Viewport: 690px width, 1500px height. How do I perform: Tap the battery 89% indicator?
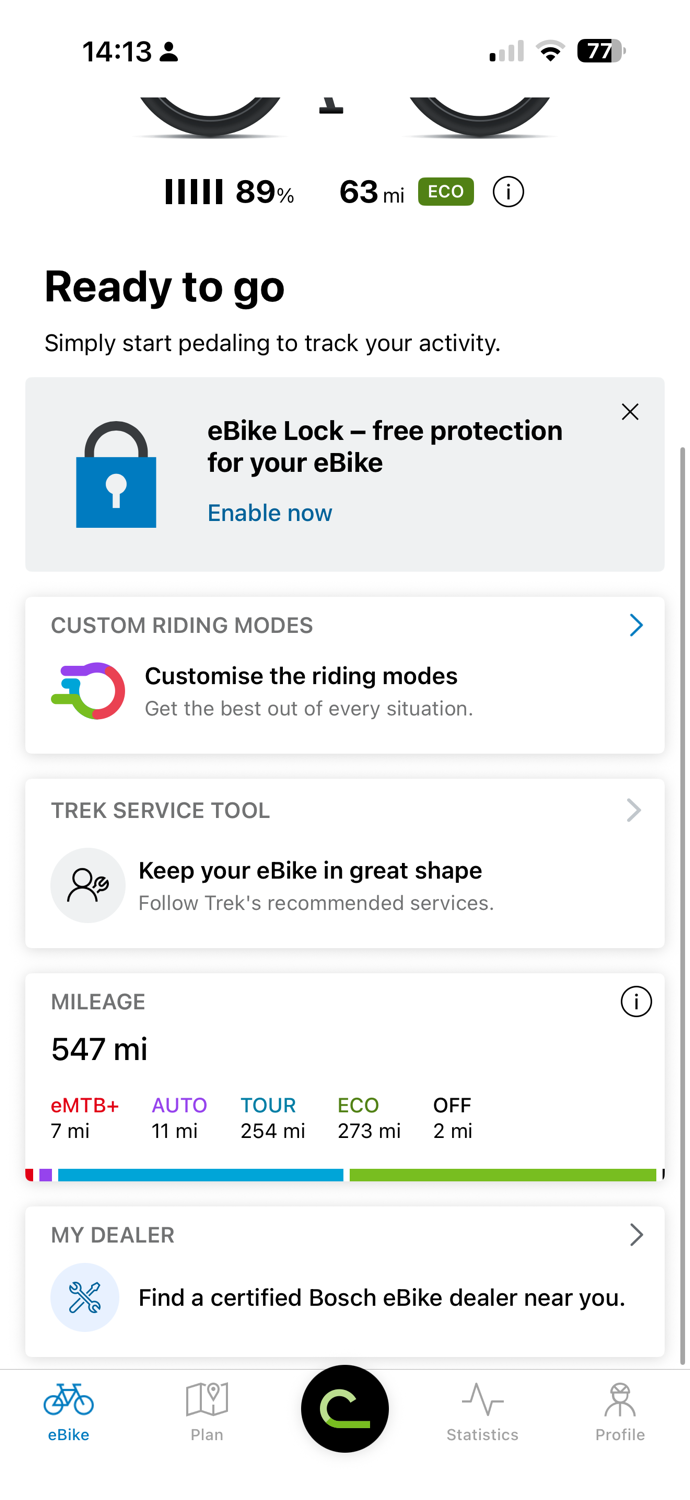230,192
